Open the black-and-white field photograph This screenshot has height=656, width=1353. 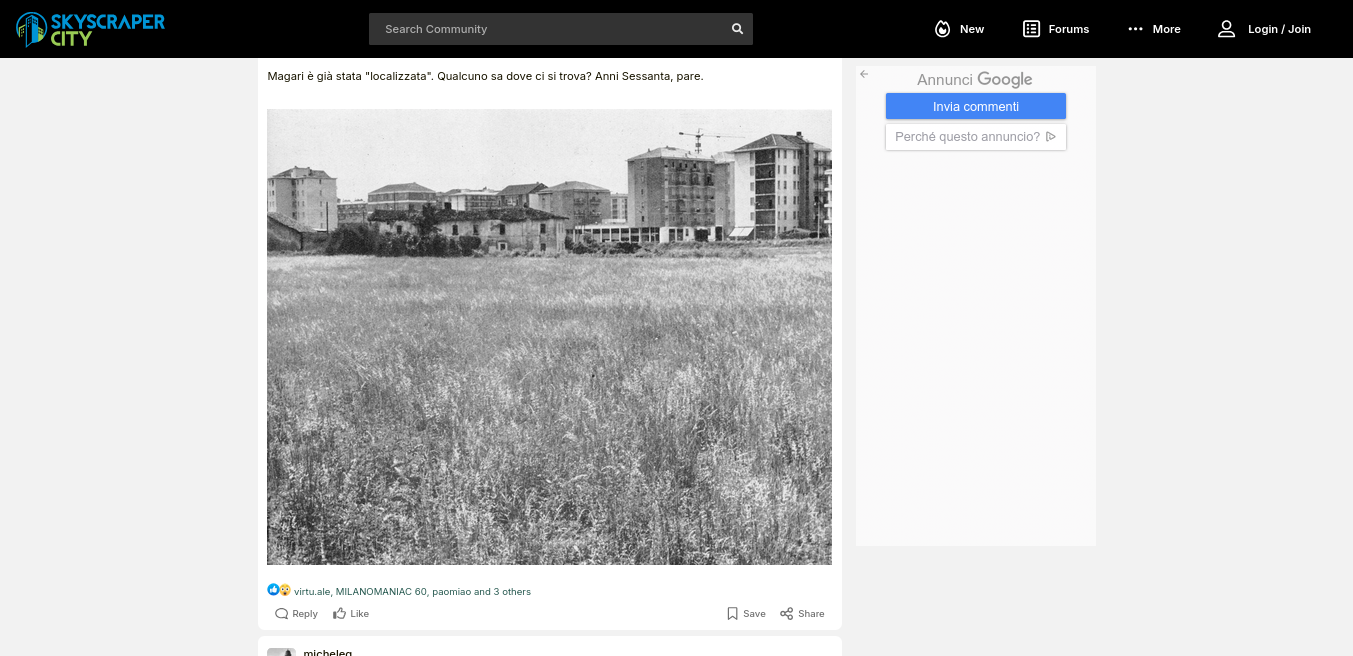point(549,337)
